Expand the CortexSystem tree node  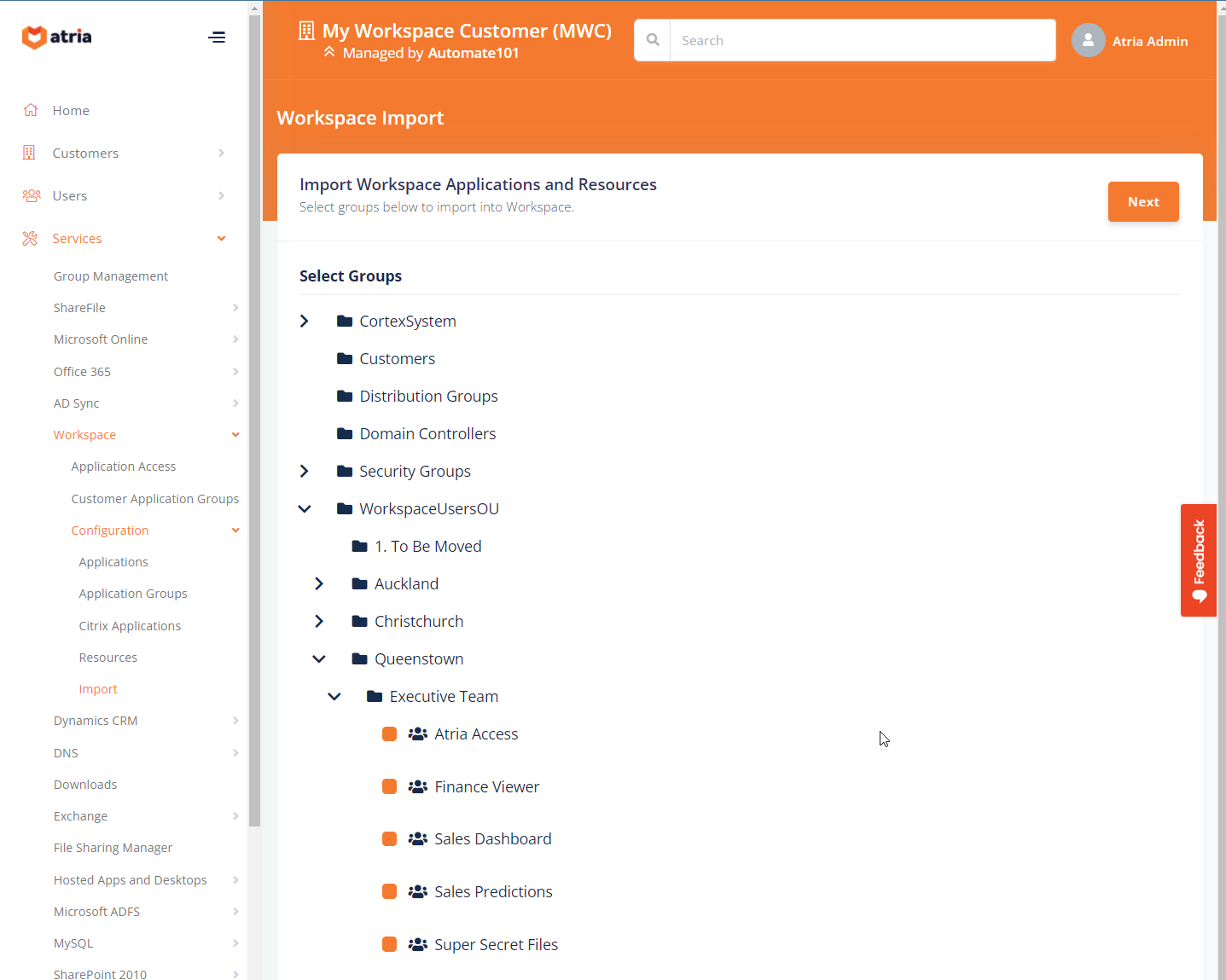tap(305, 321)
